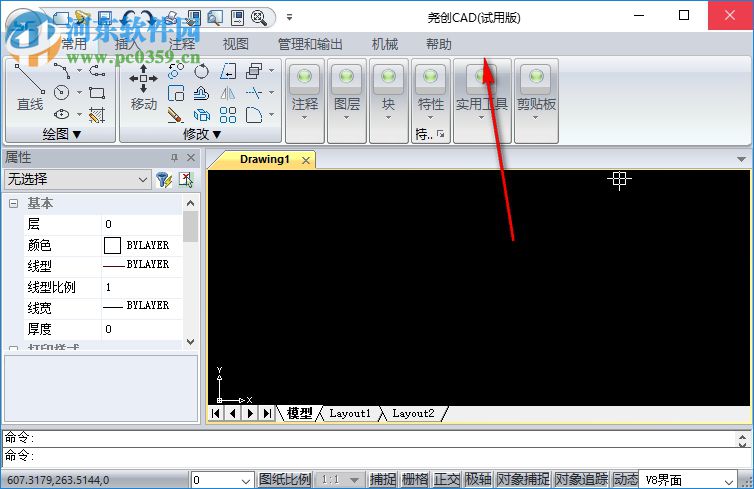Toggle the selection mode icon beside quick select
Image resolution: width=754 pixels, height=489 pixels.
[186, 179]
